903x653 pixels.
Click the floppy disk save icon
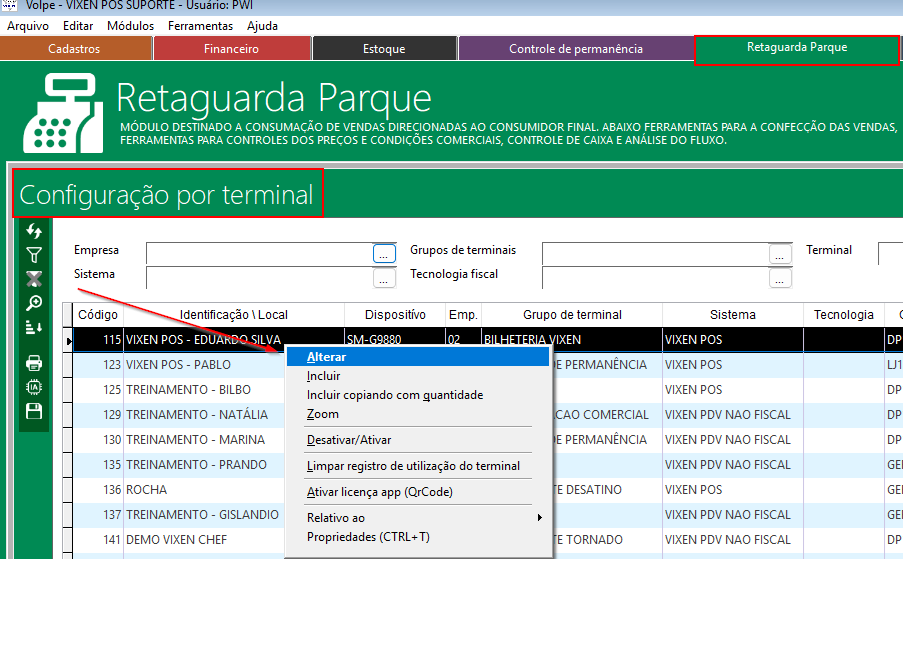pos(34,411)
